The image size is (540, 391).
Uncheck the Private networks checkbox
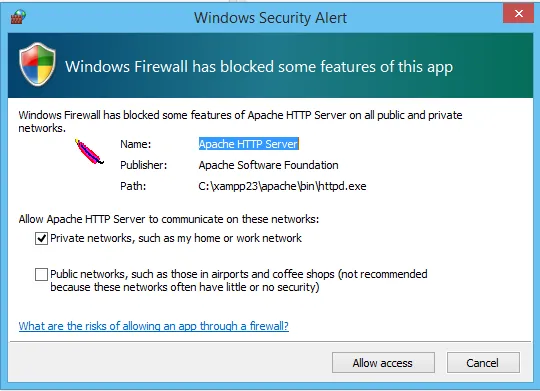pyautogui.click(x=41, y=238)
